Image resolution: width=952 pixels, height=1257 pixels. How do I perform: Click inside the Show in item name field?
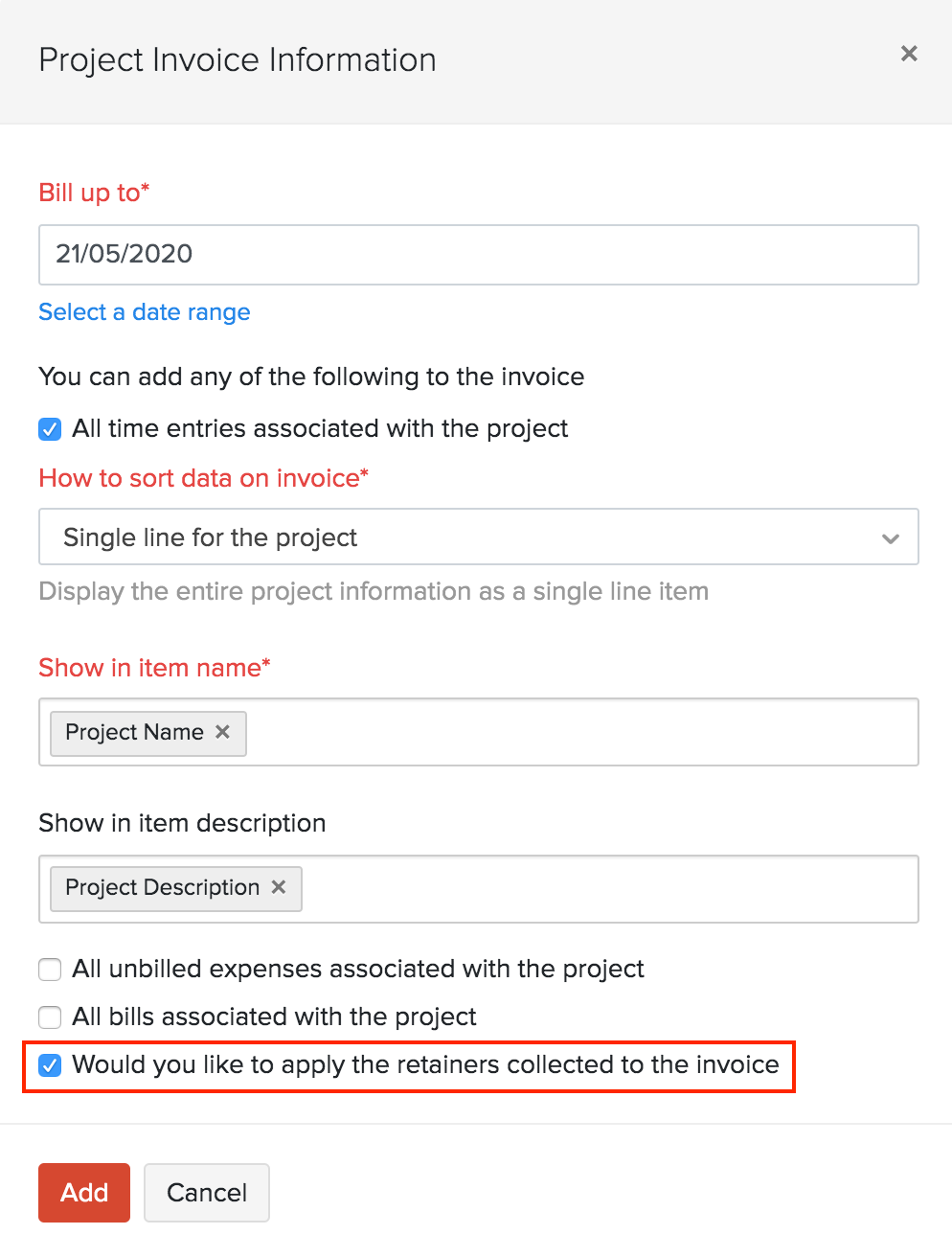click(x=575, y=732)
